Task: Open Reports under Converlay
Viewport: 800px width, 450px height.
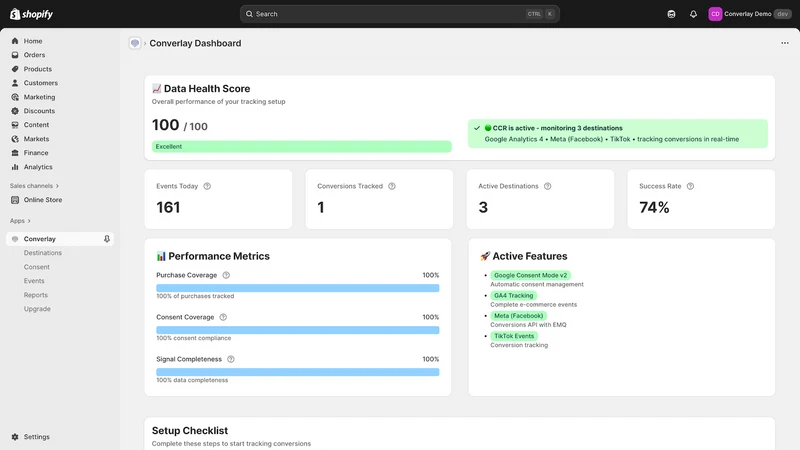Action: click(36, 295)
